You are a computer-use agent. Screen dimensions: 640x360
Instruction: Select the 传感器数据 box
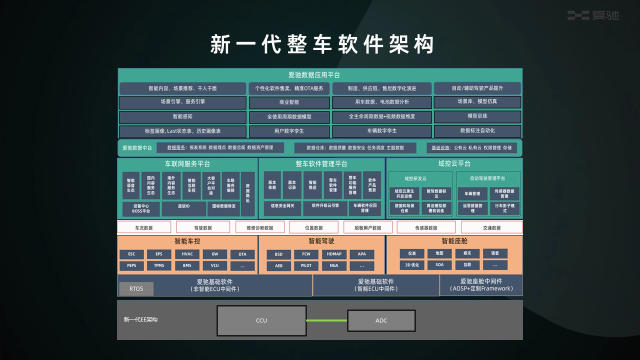pos(426,227)
